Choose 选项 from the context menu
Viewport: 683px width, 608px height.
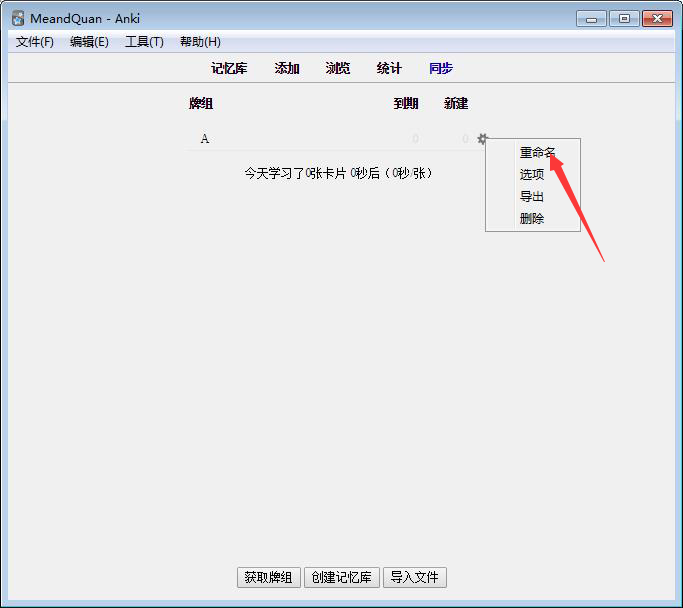point(532,175)
